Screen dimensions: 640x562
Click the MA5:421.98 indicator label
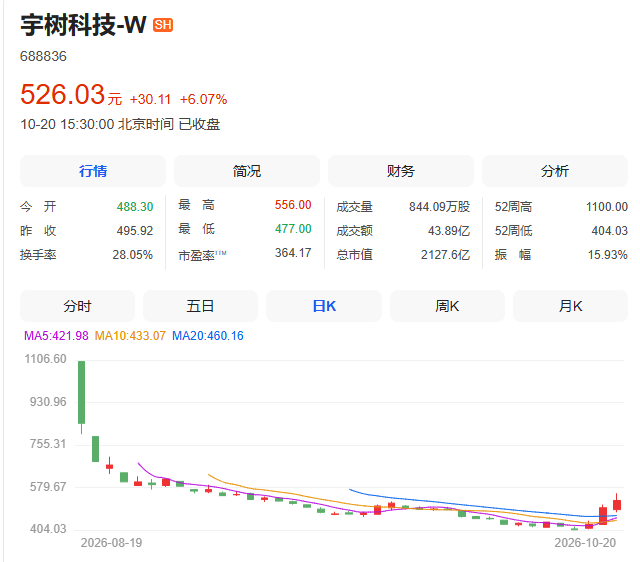tap(56, 336)
